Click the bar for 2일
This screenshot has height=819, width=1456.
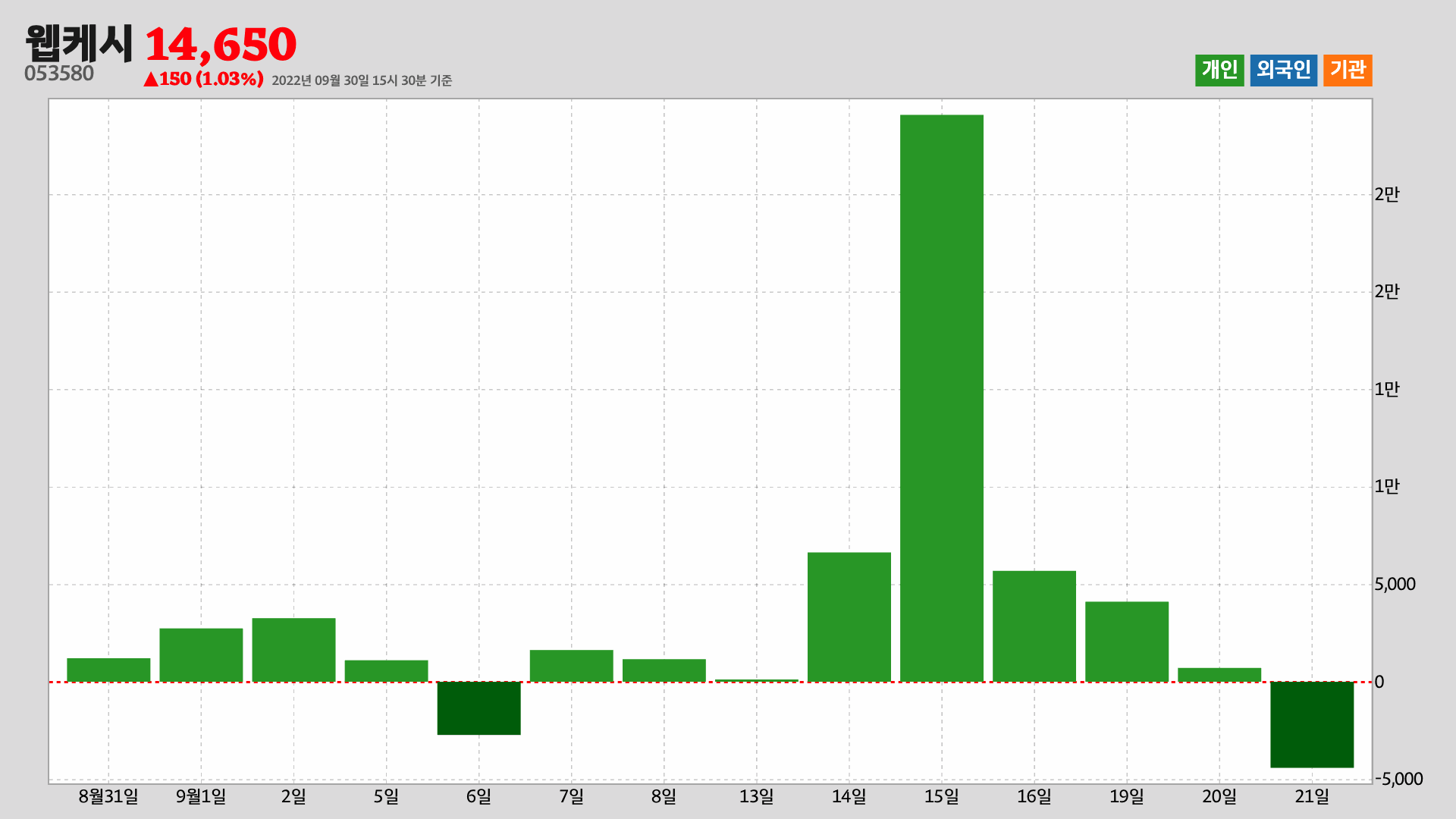coord(293,650)
